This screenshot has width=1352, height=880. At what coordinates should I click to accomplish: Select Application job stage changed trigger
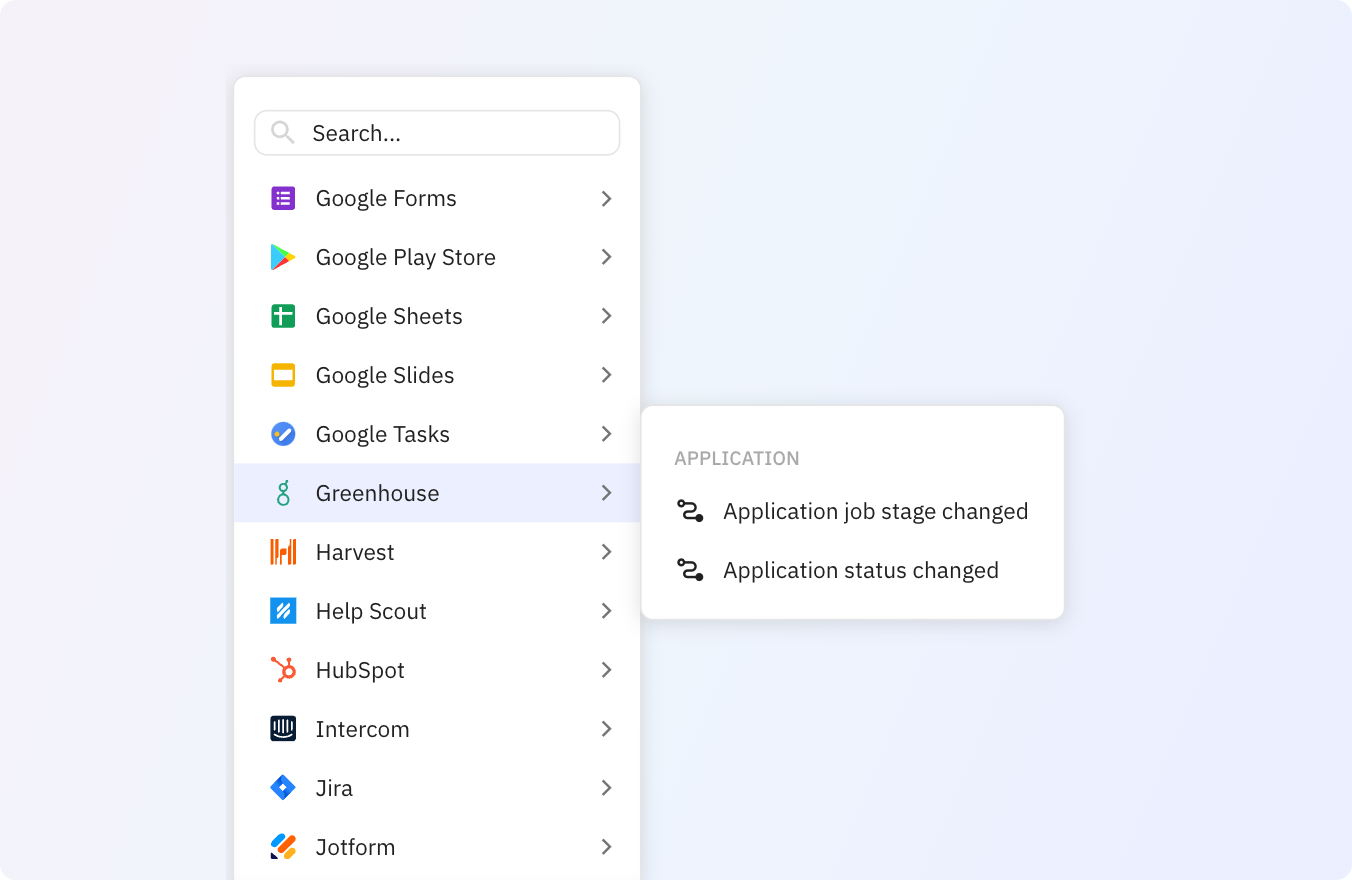pyautogui.click(x=852, y=511)
